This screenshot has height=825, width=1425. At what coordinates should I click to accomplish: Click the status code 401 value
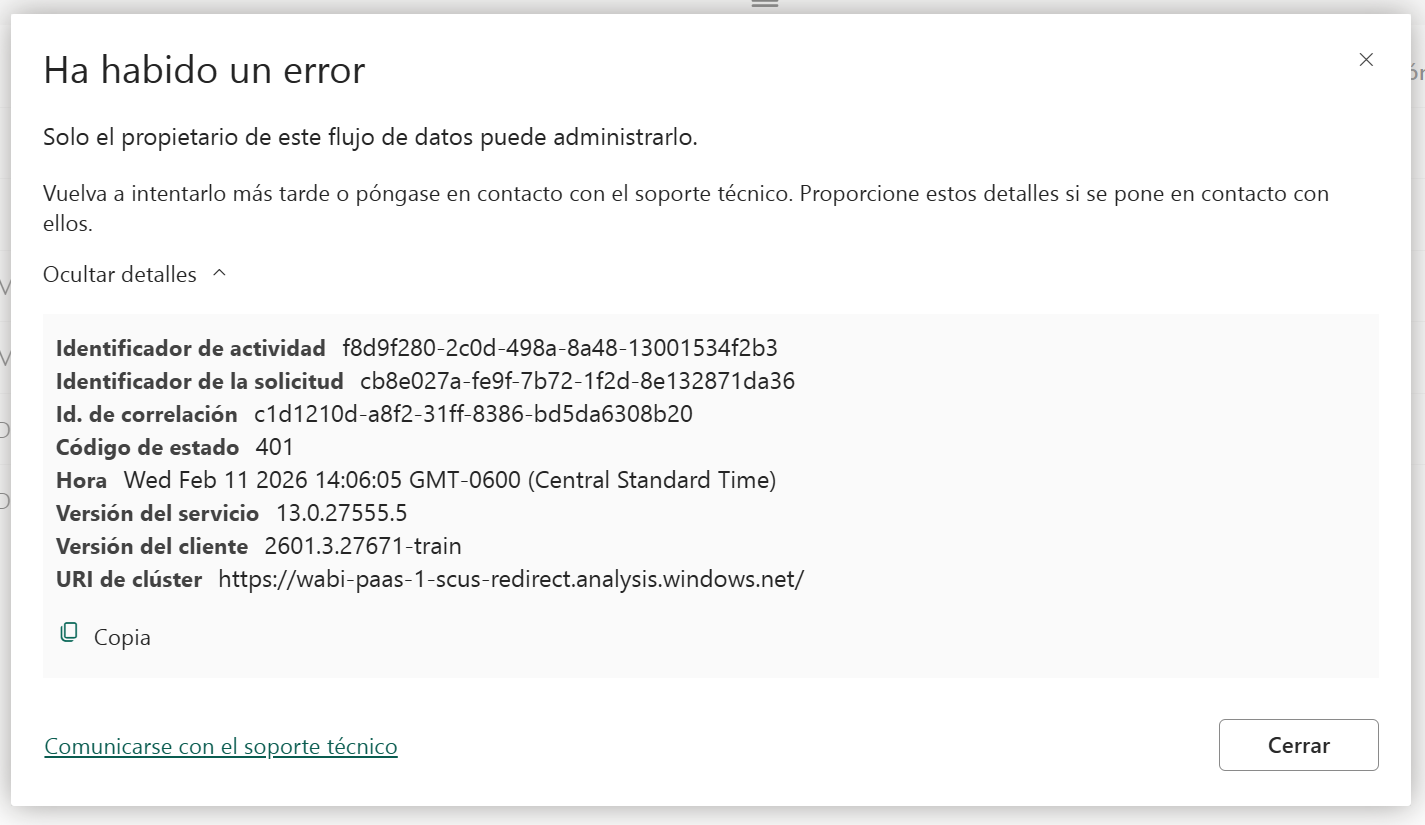[x=275, y=447]
